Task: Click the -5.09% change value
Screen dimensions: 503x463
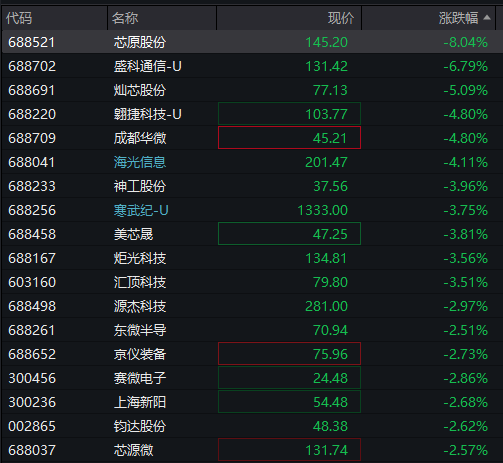Action: tap(465, 90)
